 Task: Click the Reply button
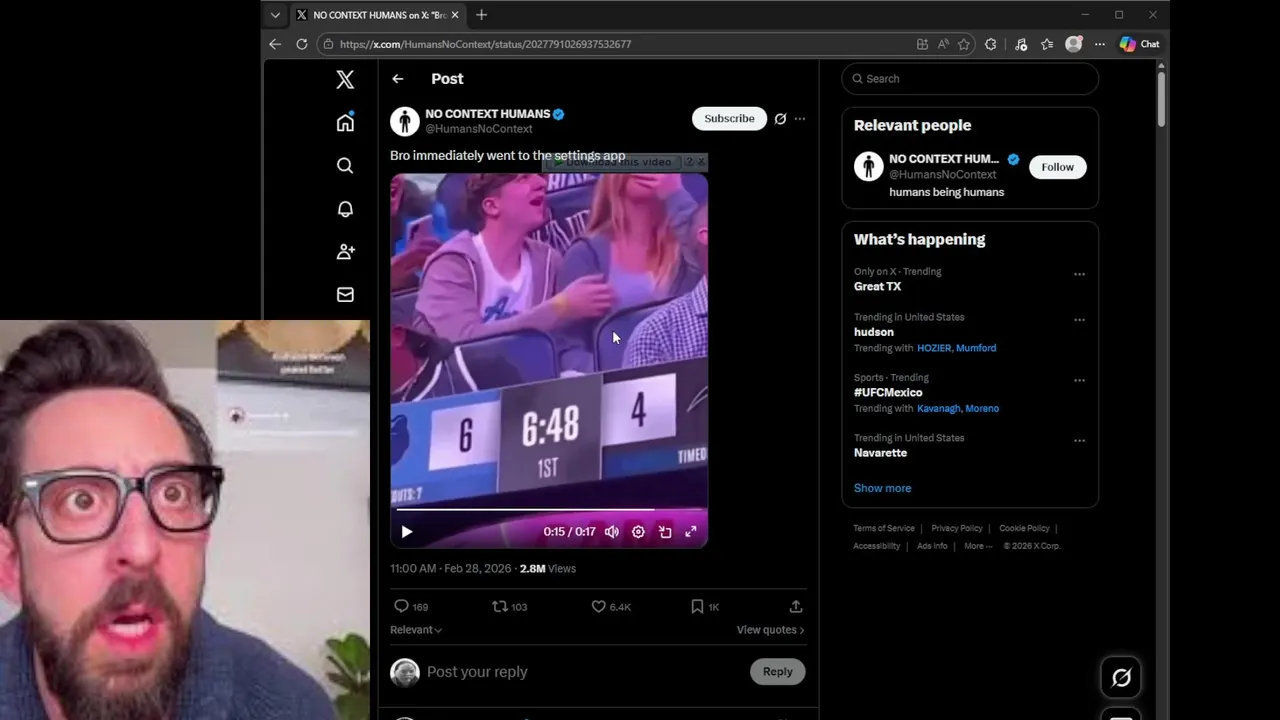777,672
